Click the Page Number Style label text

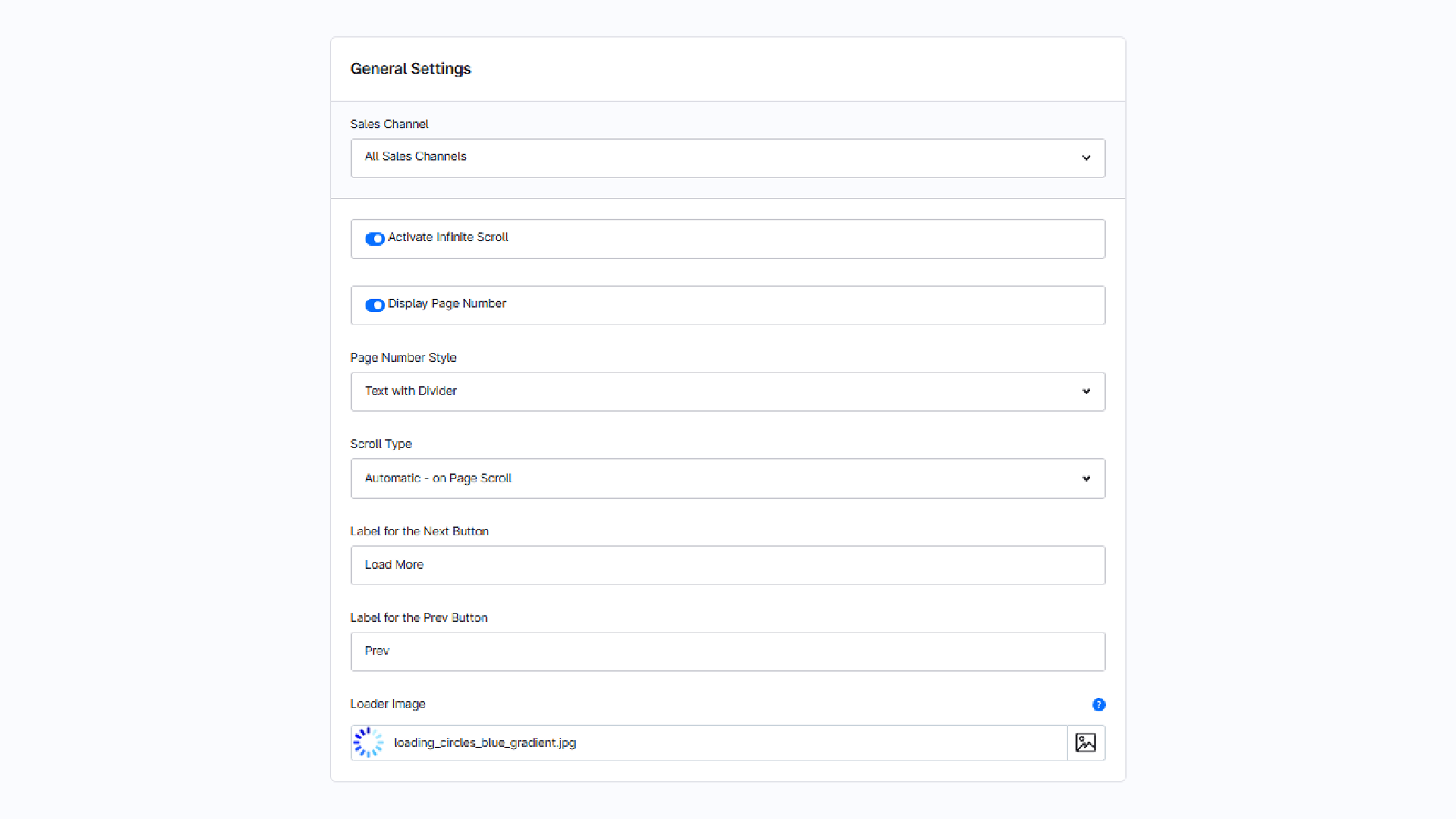tap(403, 358)
